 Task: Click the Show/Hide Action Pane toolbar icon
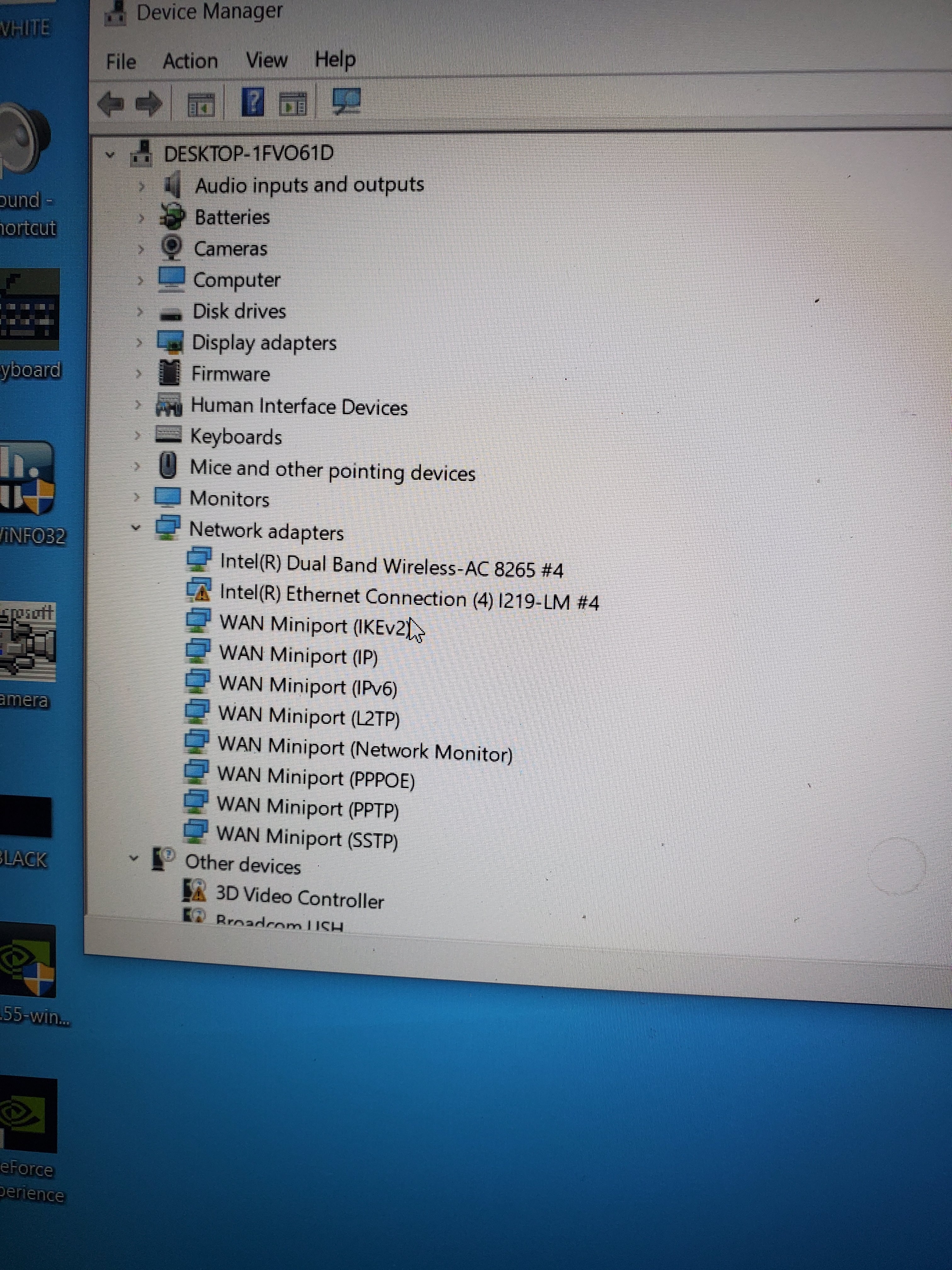tap(293, 105)
